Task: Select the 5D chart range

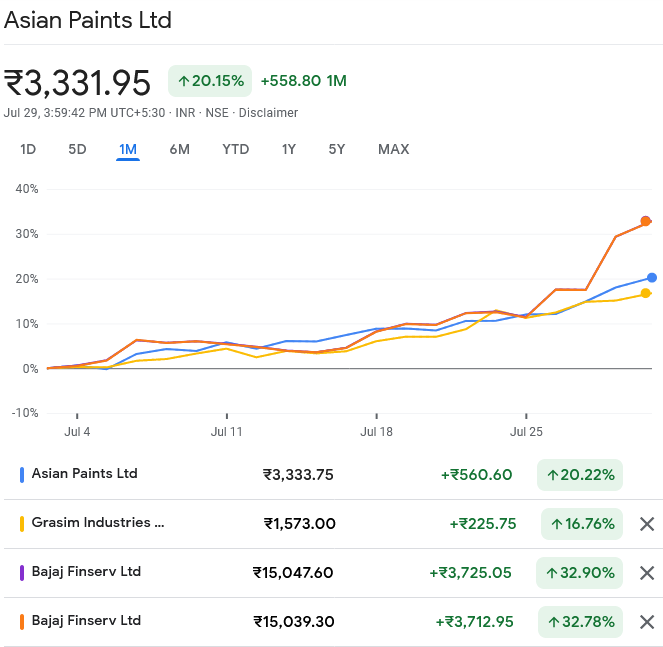Action: 77,149
